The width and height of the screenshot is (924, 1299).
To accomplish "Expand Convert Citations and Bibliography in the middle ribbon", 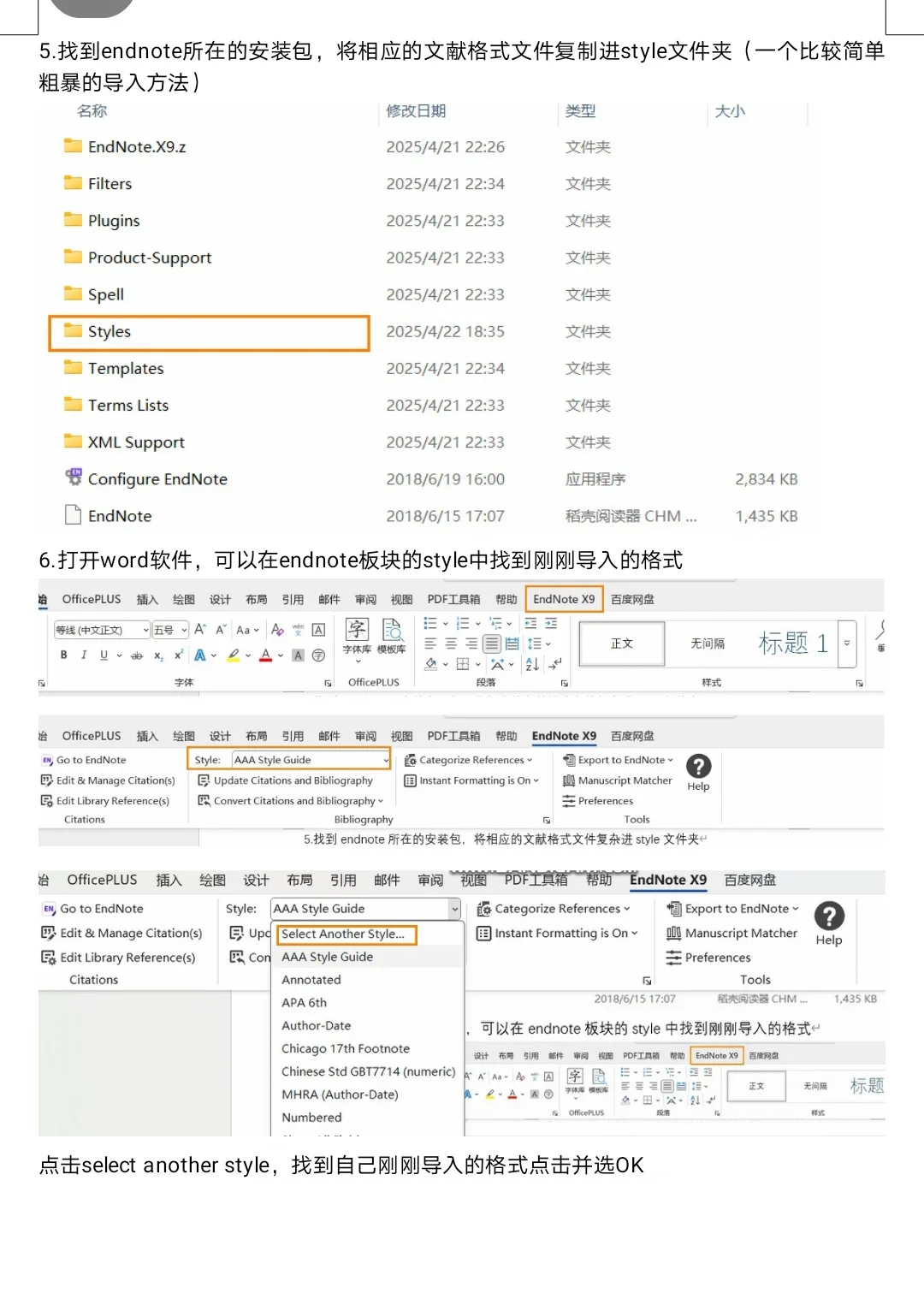I will 290,801.
